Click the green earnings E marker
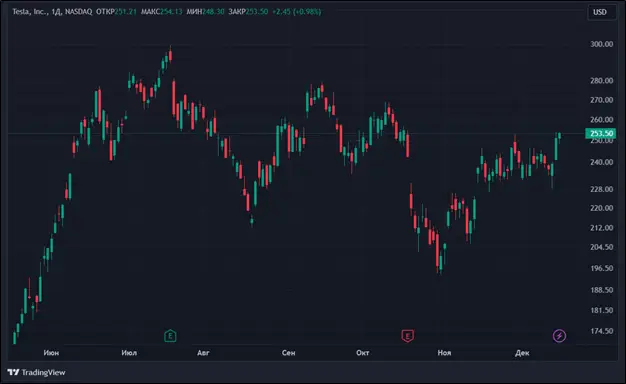Viewport: 626px width, 384px height. point(170,336)
